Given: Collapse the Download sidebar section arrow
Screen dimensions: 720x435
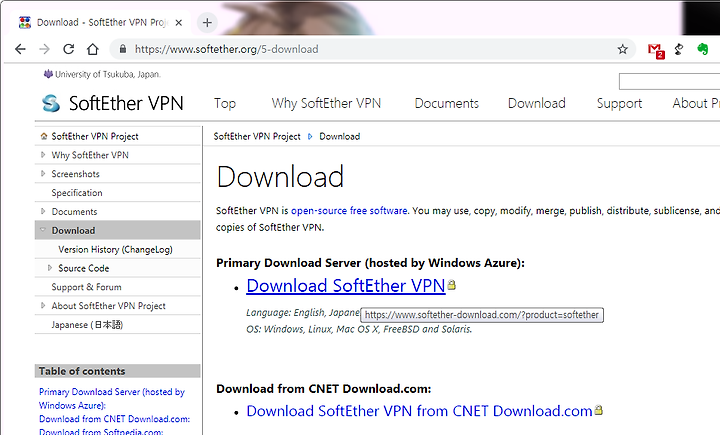Looking at the screenshot, I should click(43, 230).
